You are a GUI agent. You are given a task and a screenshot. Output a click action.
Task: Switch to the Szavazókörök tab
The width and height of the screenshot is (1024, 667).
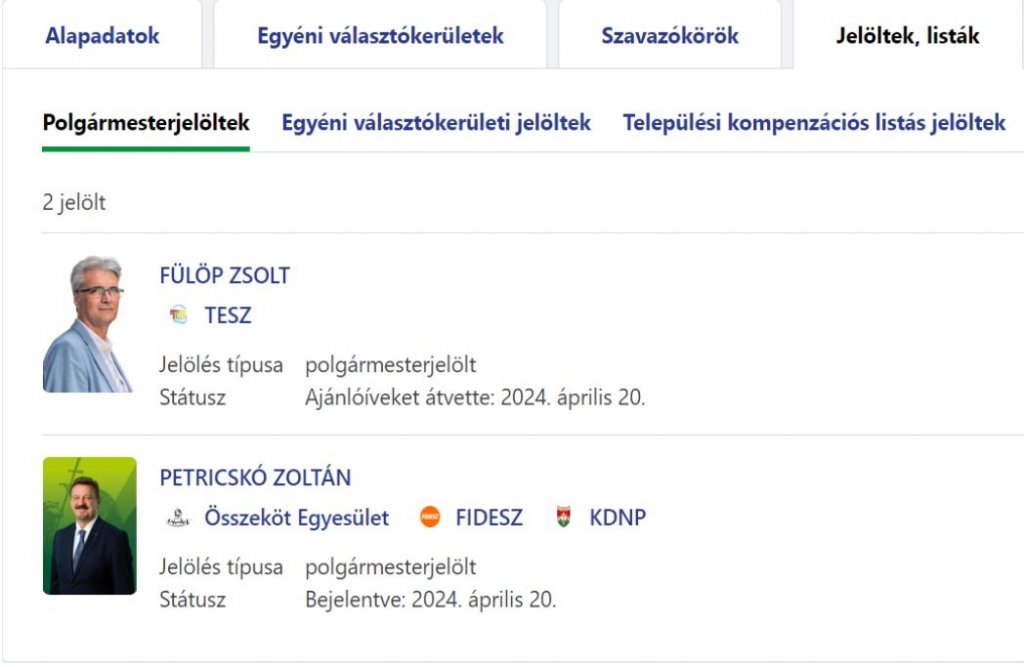(x=670, y=35)
